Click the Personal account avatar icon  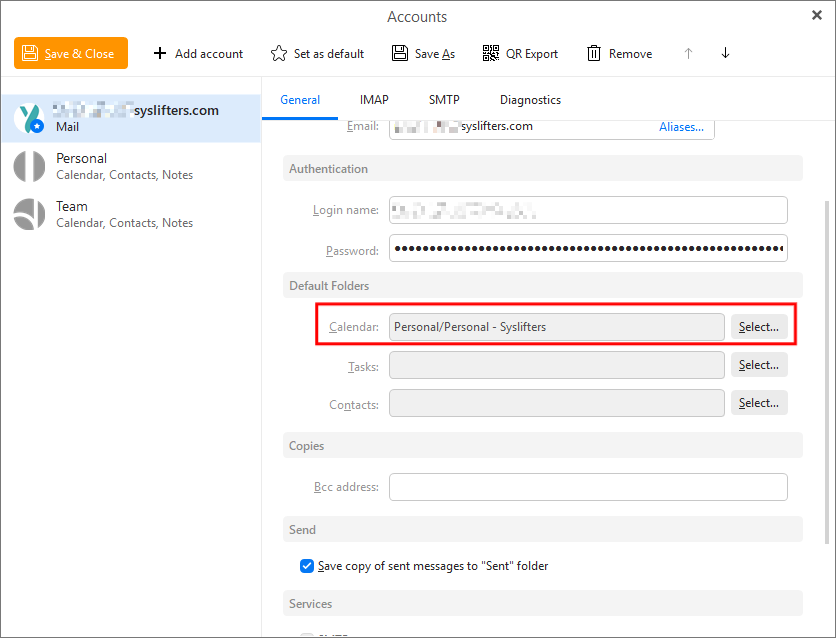coord(29,166)
